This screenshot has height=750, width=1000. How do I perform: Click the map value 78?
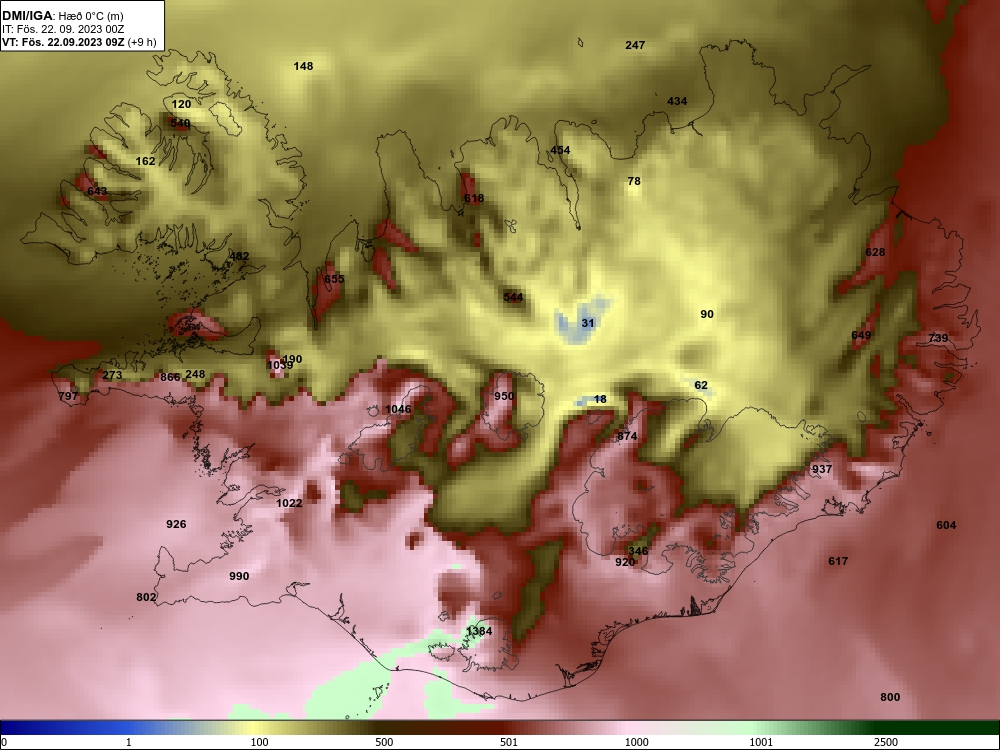click(x=634, y=181)
